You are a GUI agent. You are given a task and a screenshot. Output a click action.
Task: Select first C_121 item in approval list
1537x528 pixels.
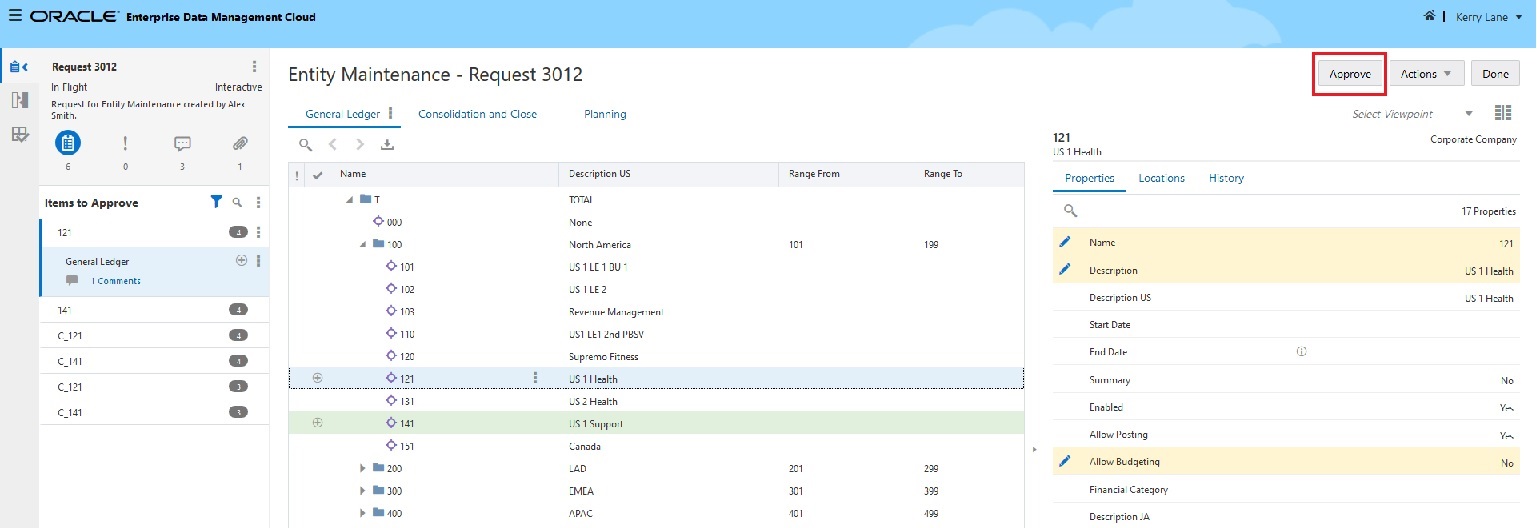[x=154, y=335]
